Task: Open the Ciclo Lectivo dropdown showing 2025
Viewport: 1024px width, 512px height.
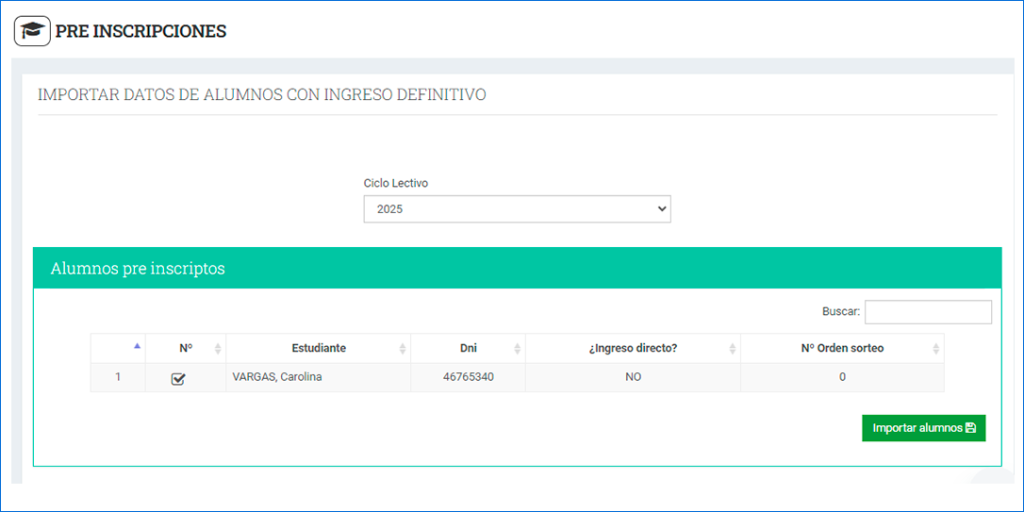Action: click(516, 209)
